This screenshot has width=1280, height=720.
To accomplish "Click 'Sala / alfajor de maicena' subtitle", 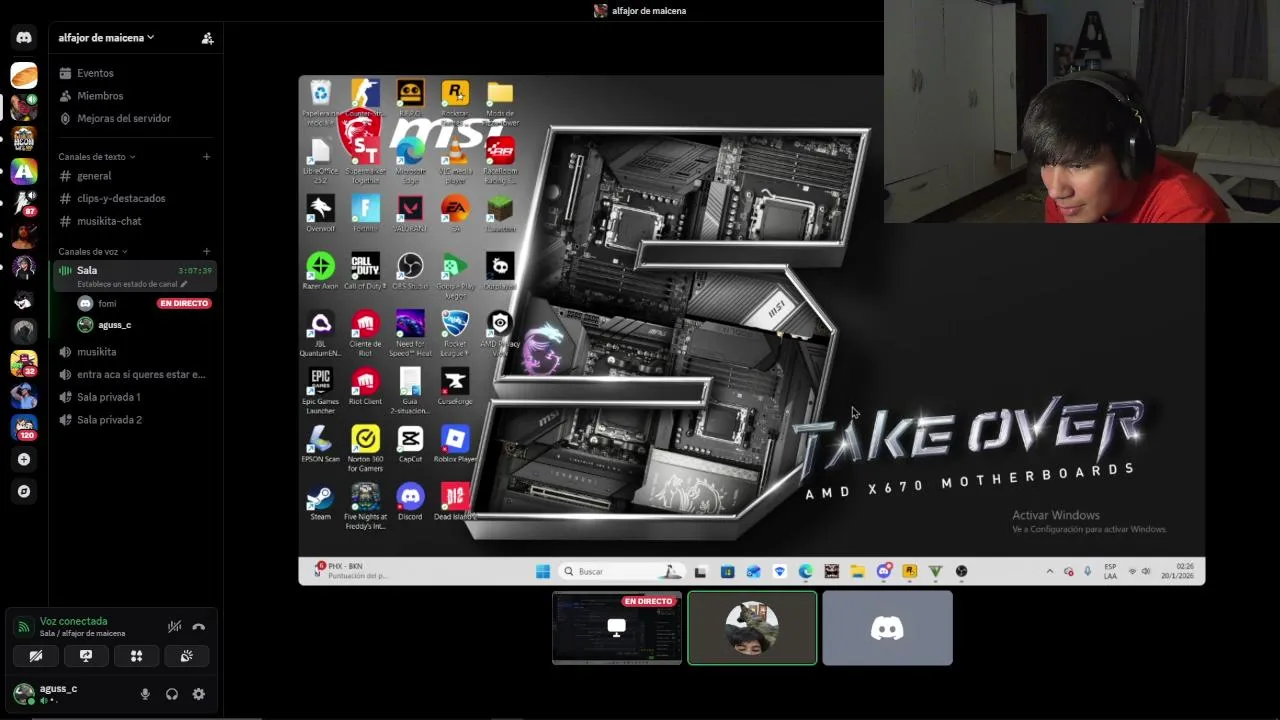I will (83, 633).
